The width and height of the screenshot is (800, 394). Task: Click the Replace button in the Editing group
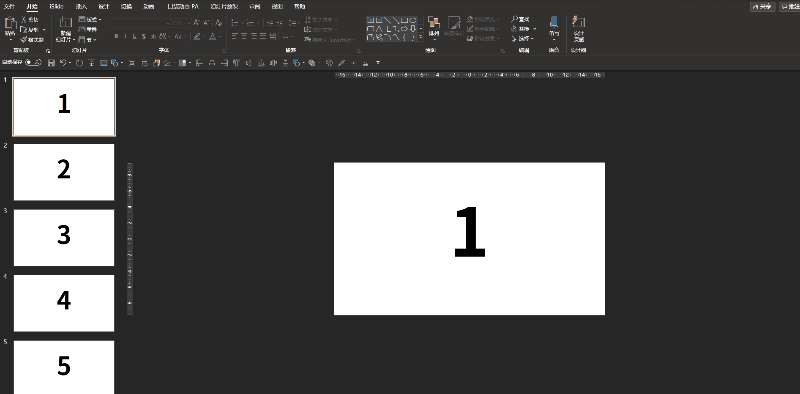click(523, 29)
